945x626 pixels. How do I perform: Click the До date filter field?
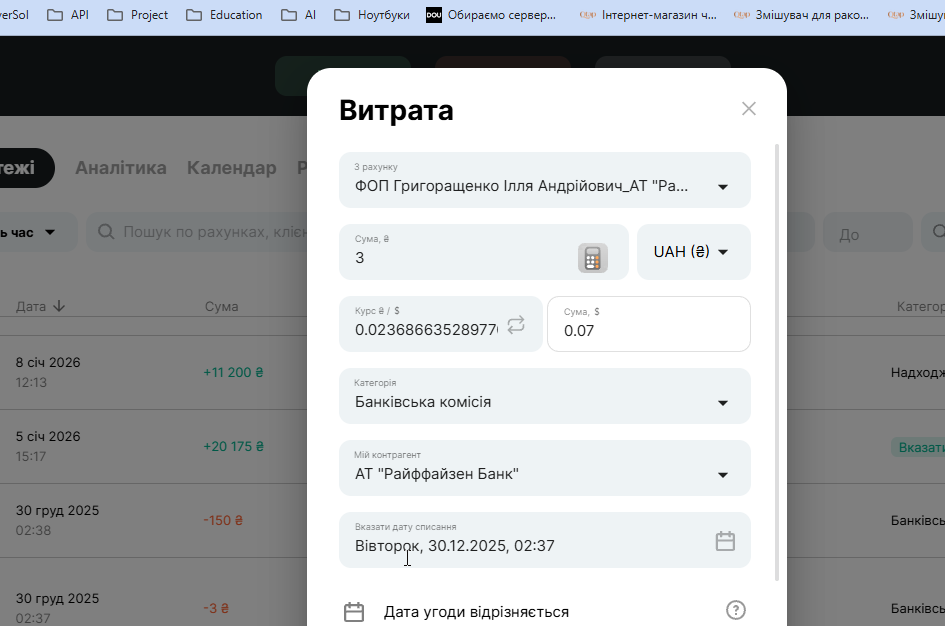(868, 233)
